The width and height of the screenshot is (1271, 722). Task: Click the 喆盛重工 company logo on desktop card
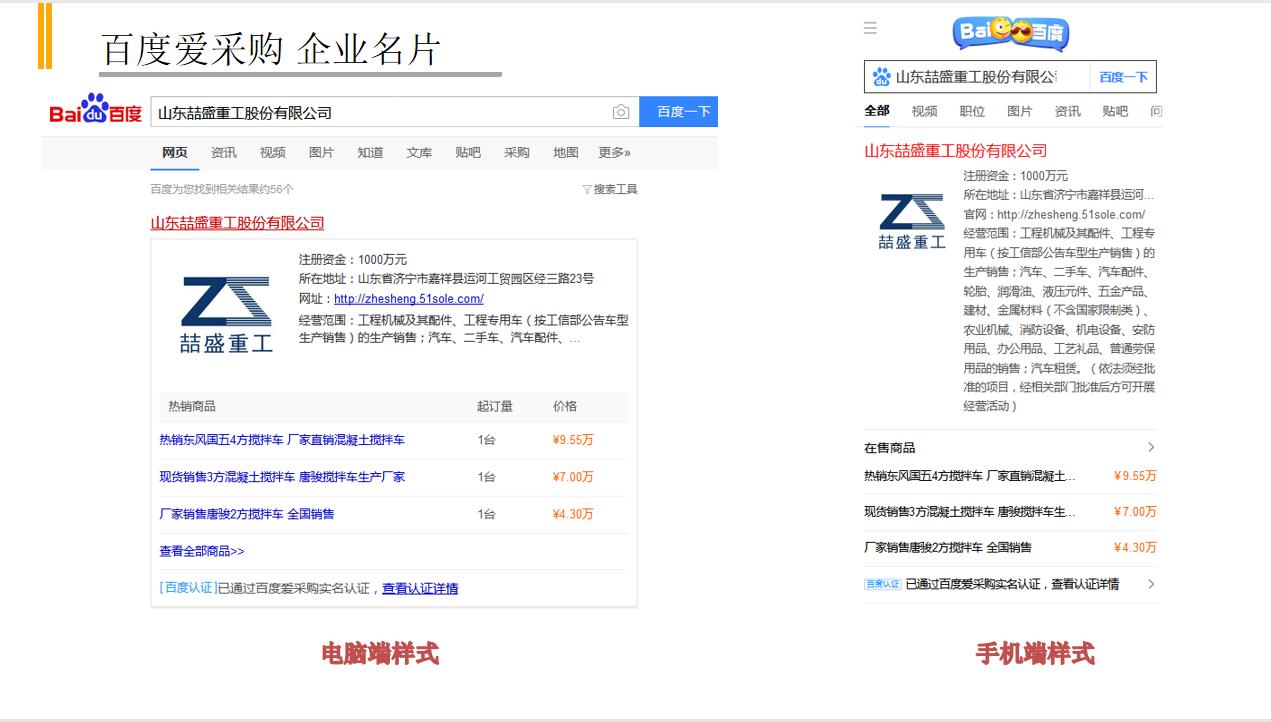click(x=226, y=314)
